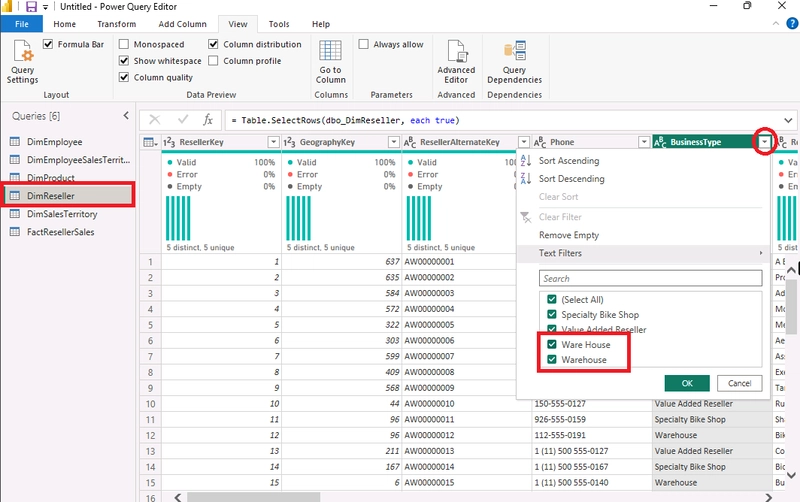800x502 pixels.
Task: Select the DimReseller query
Action: 69,195
